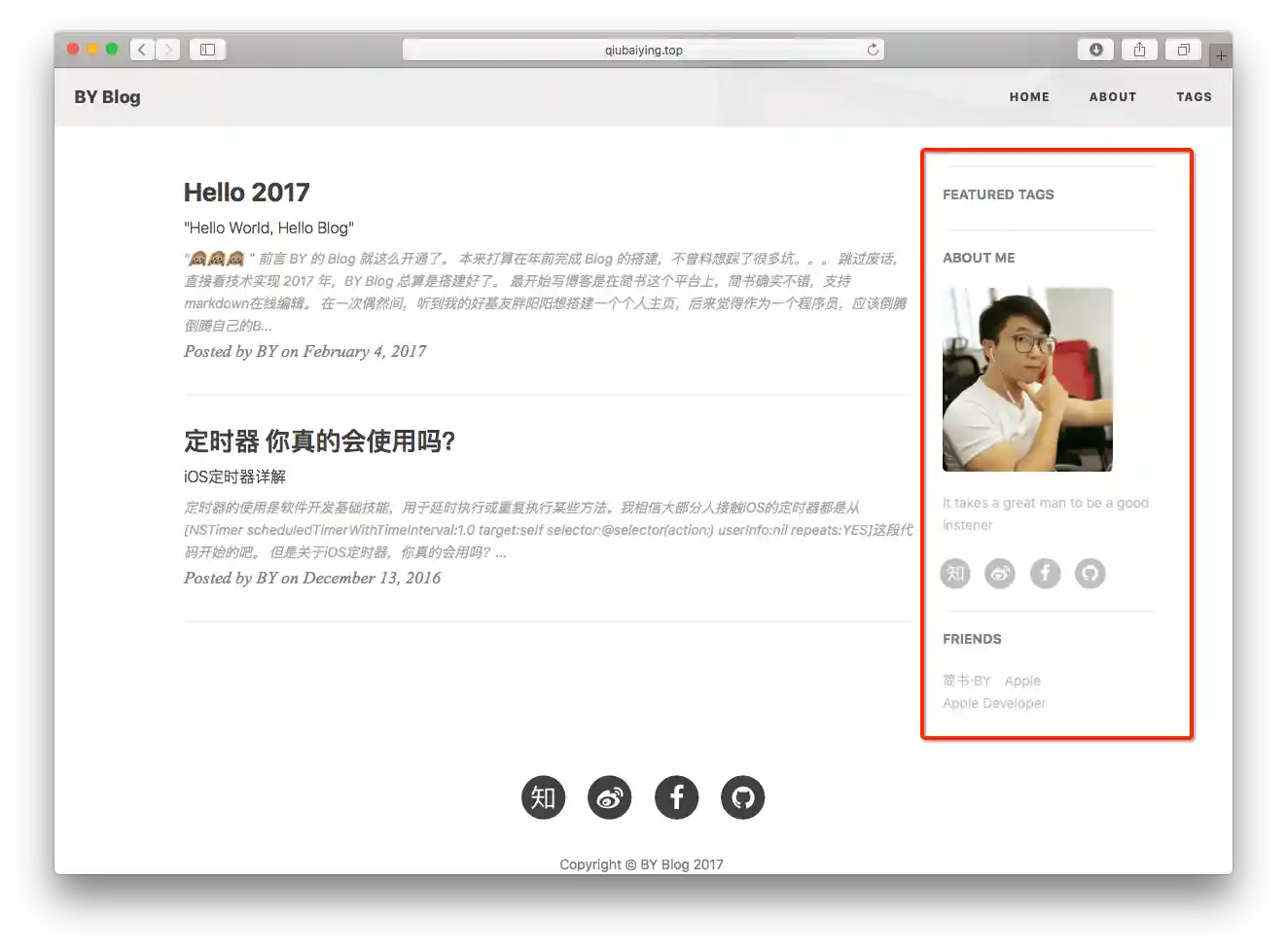
Task: Reload the page in address bar
Action: pos(873,50)
